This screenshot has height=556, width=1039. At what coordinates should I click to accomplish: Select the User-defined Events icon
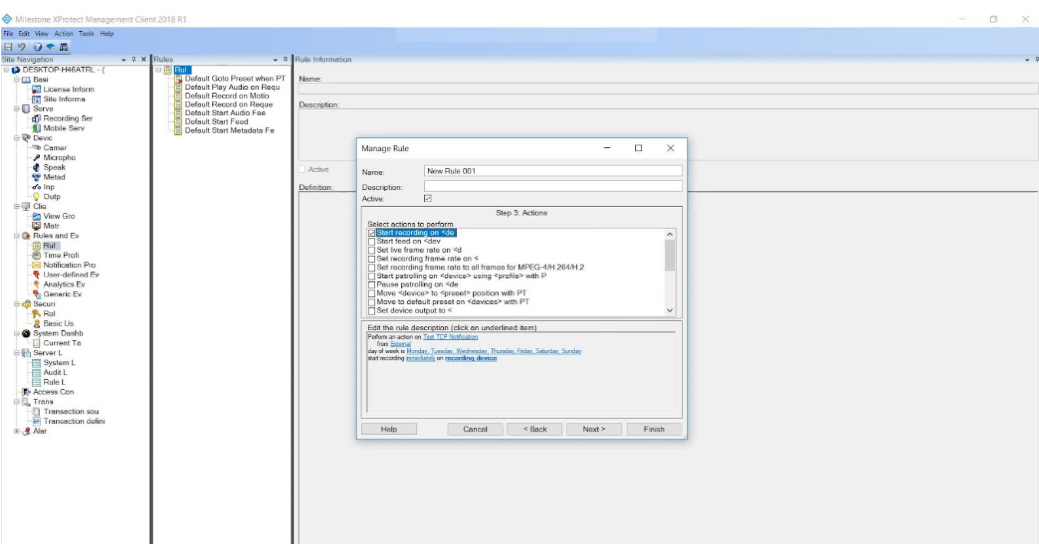click(x=36, y=274)
